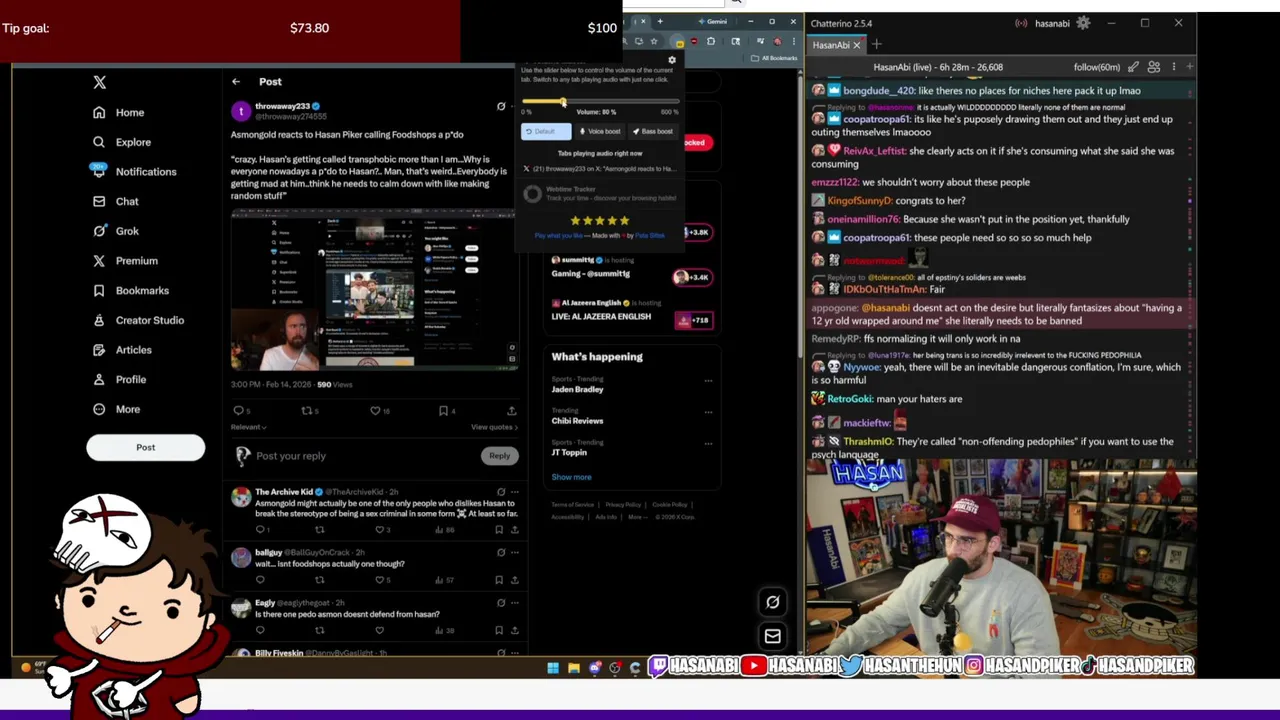Click the Gemini button in Chrome
Viewport: 1280px width, 720px height.
(x=714, y=21)
